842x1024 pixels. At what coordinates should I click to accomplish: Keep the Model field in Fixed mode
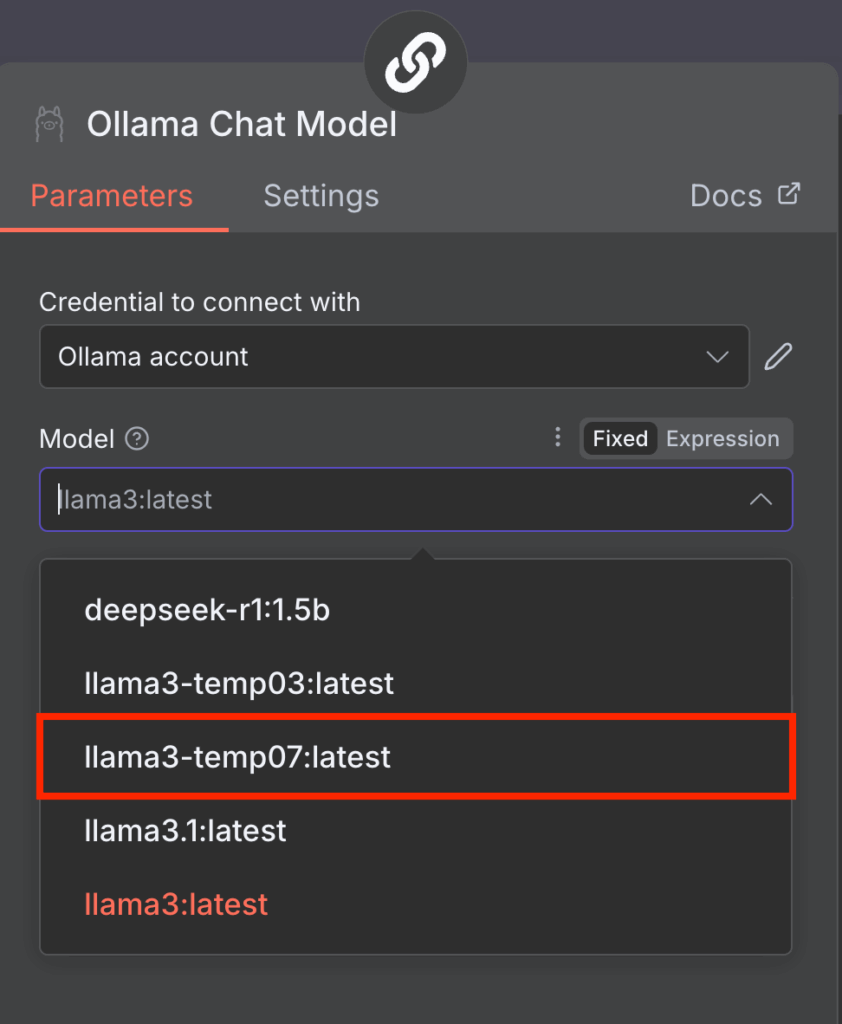(x=619, y=438)
